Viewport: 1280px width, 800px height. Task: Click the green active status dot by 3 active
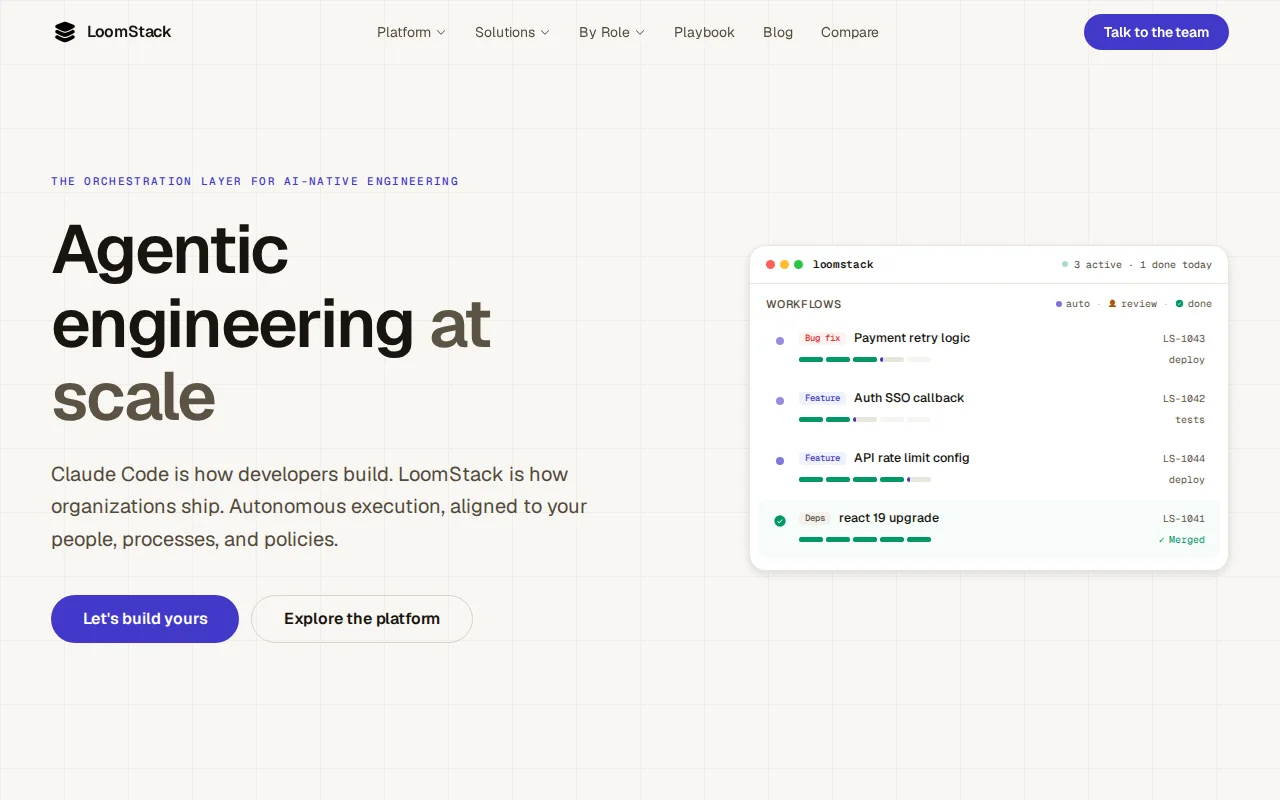click(x=1065, y=265)
